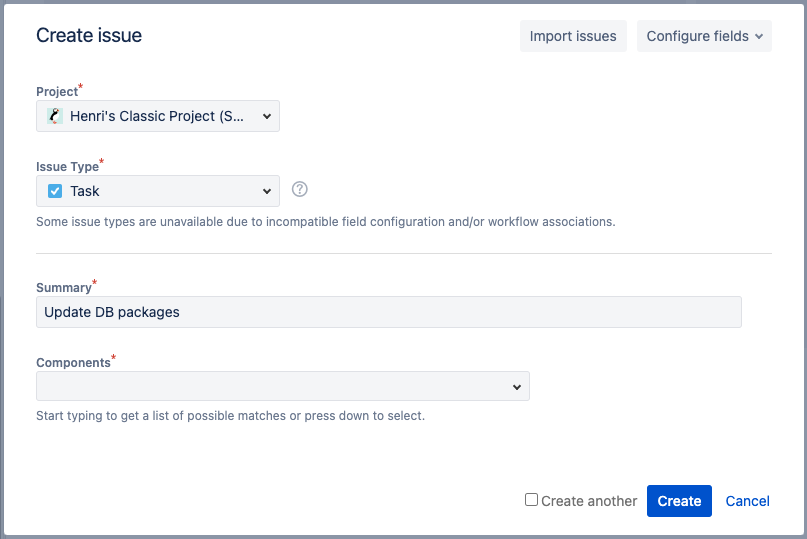Click the chevron arrow on Configure fields
The image size is (807, 539).
(x=759, y=37)
